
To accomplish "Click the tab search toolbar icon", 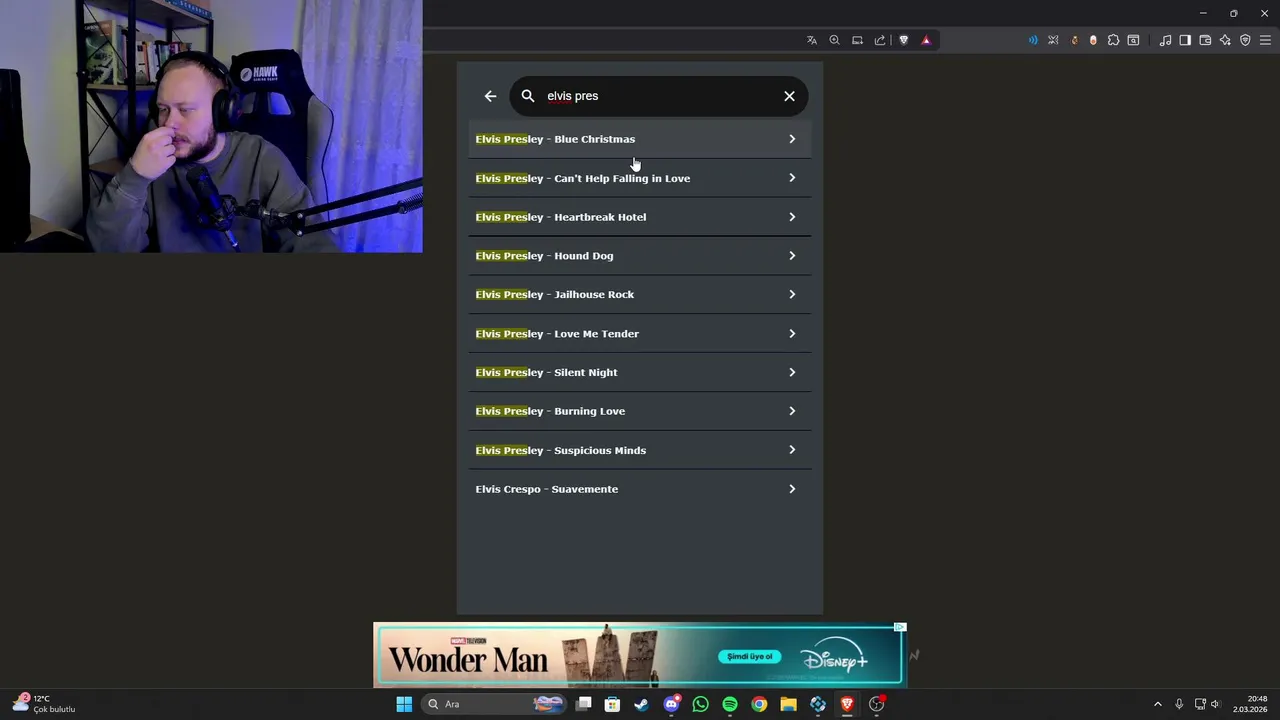I will point(1133,40).
